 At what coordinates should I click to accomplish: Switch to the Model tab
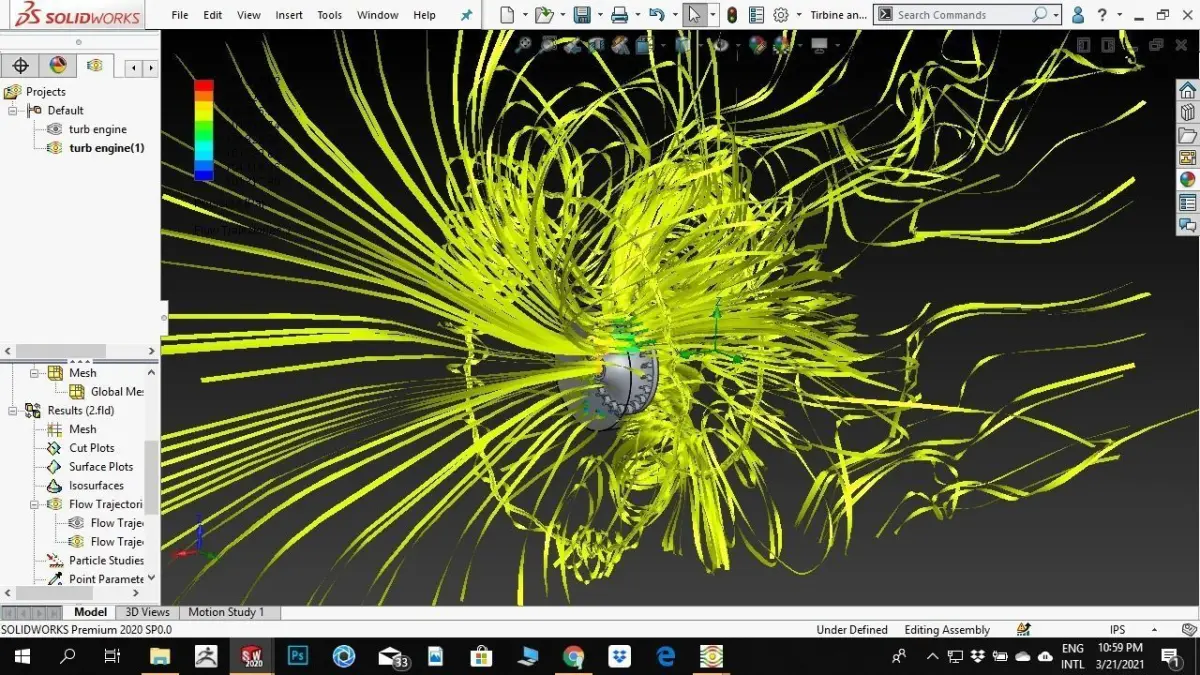click(90, 612)
